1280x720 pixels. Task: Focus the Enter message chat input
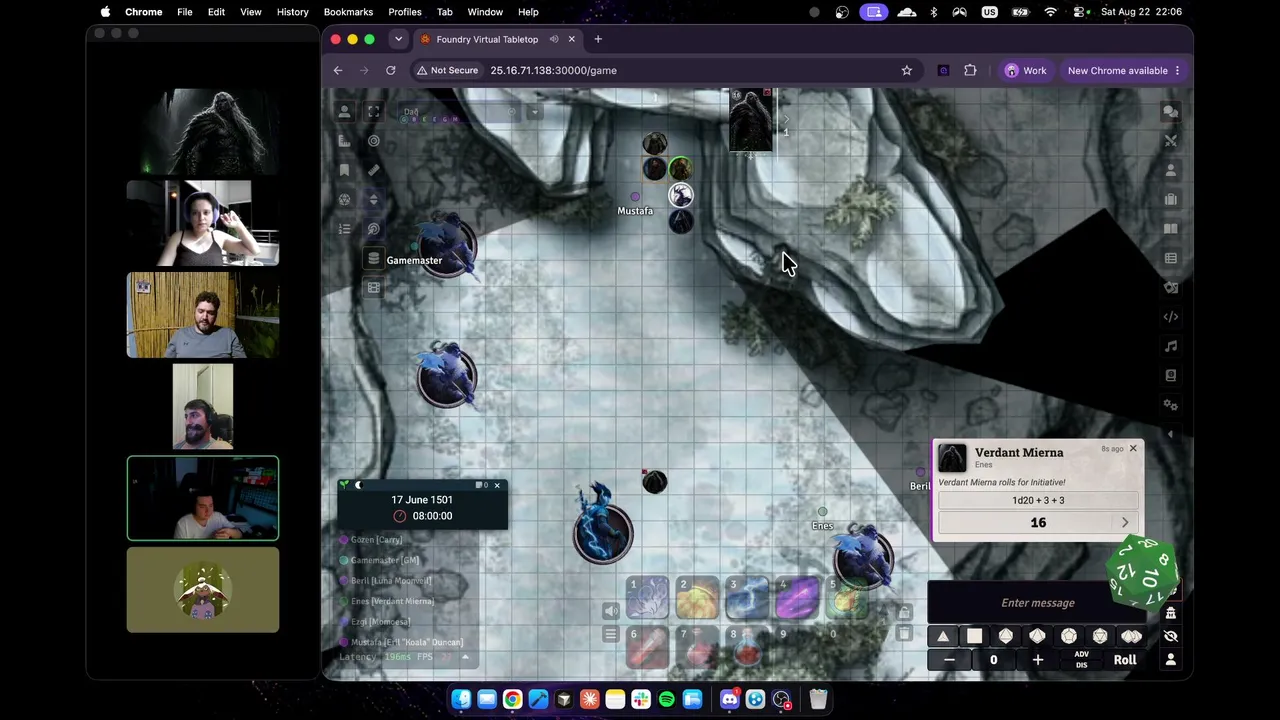pos(1038,603)
